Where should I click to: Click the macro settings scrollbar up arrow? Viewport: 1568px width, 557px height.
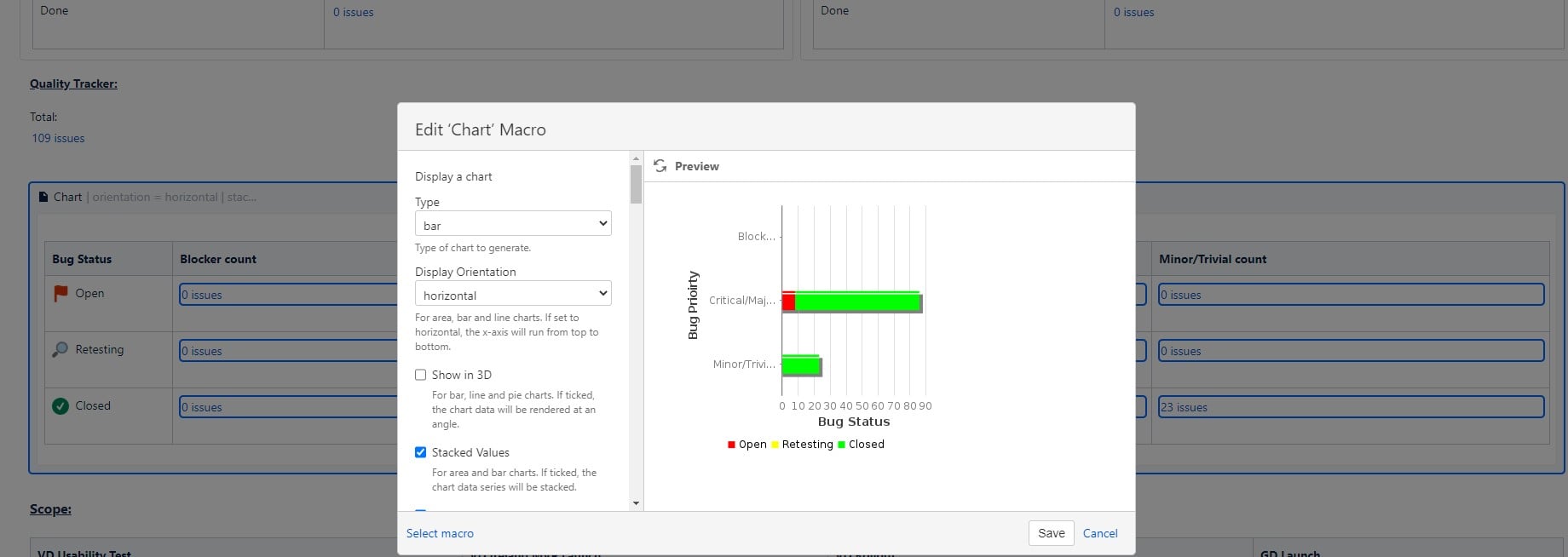coord(636,158)
